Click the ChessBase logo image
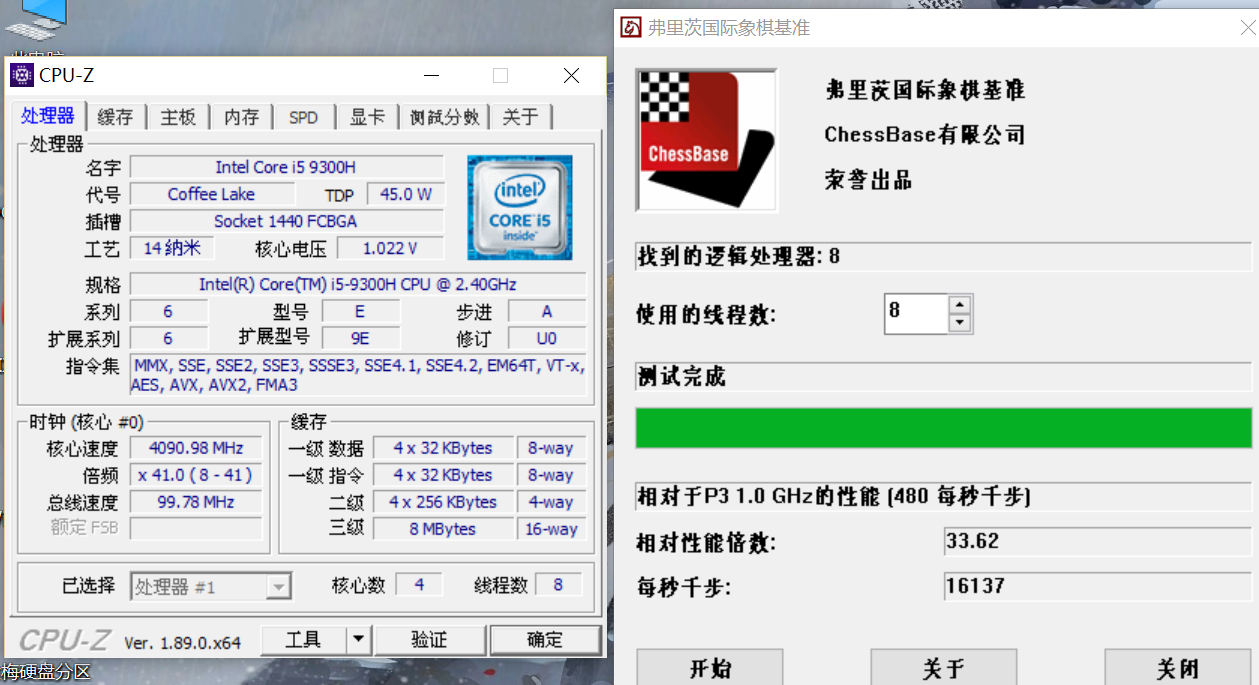 click(706, 140)
